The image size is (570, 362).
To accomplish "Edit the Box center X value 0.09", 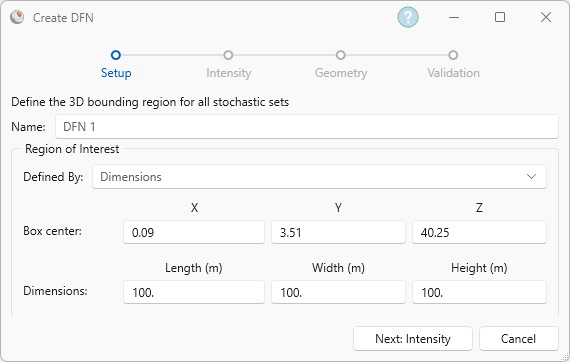I will point(194,232).
